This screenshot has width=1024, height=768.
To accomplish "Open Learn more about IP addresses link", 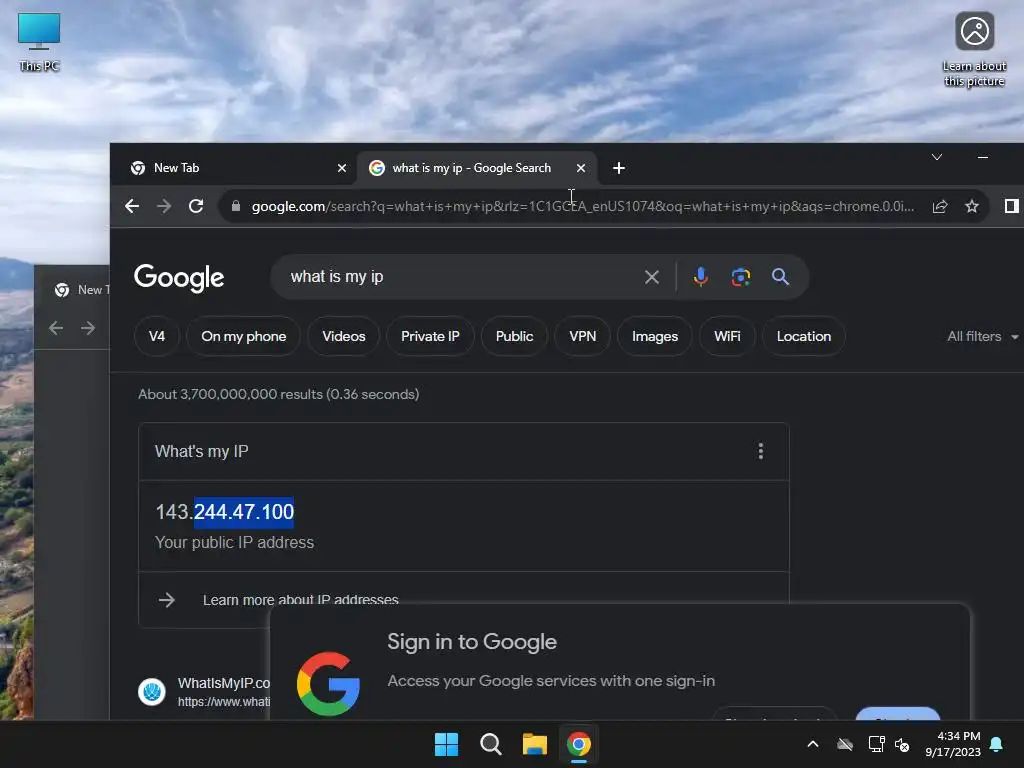I will (300, 600).
